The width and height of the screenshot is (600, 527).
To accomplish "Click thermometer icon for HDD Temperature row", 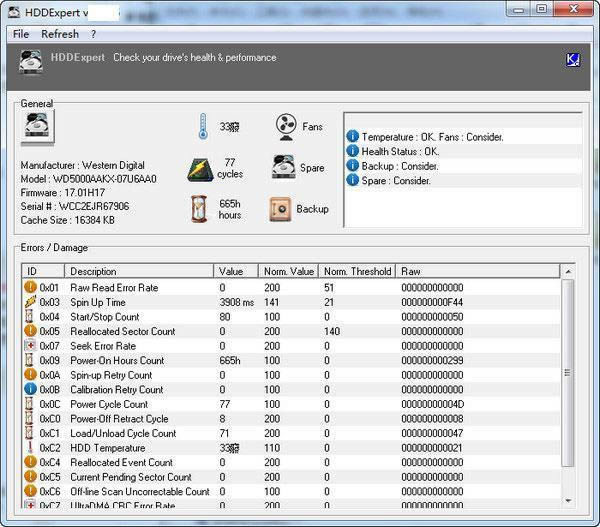I will coord(30,447).
